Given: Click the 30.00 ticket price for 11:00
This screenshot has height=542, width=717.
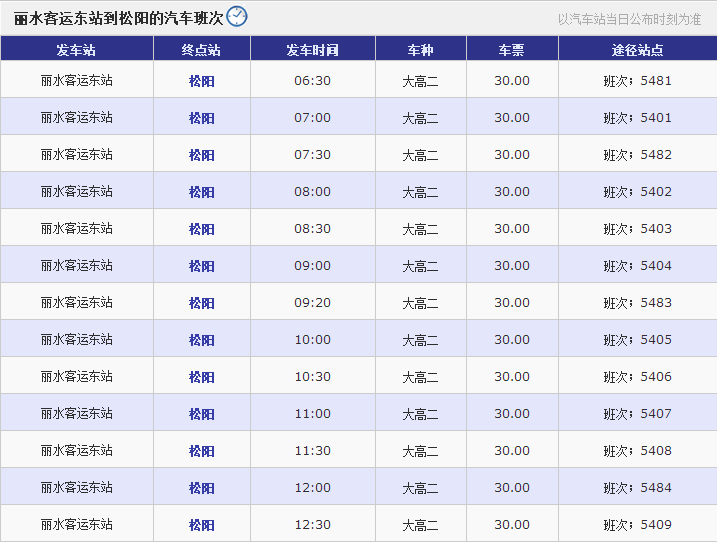Looking at the screenshot, I should pos(511,414).
